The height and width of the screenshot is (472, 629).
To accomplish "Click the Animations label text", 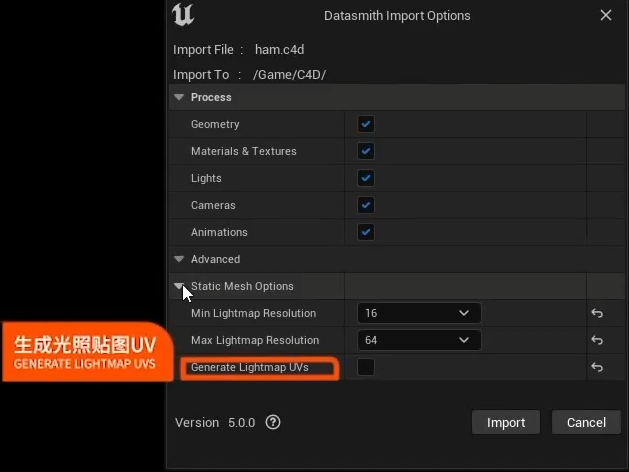I will [219, 232].
